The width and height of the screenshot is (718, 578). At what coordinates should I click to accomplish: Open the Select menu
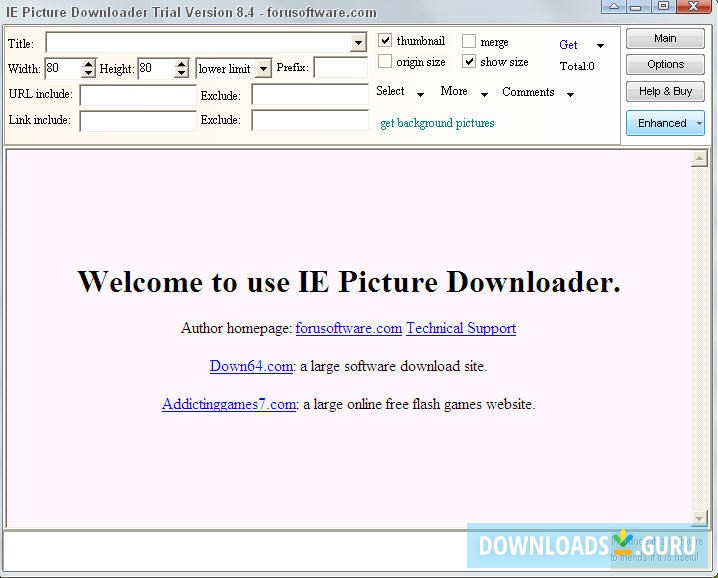390,91
